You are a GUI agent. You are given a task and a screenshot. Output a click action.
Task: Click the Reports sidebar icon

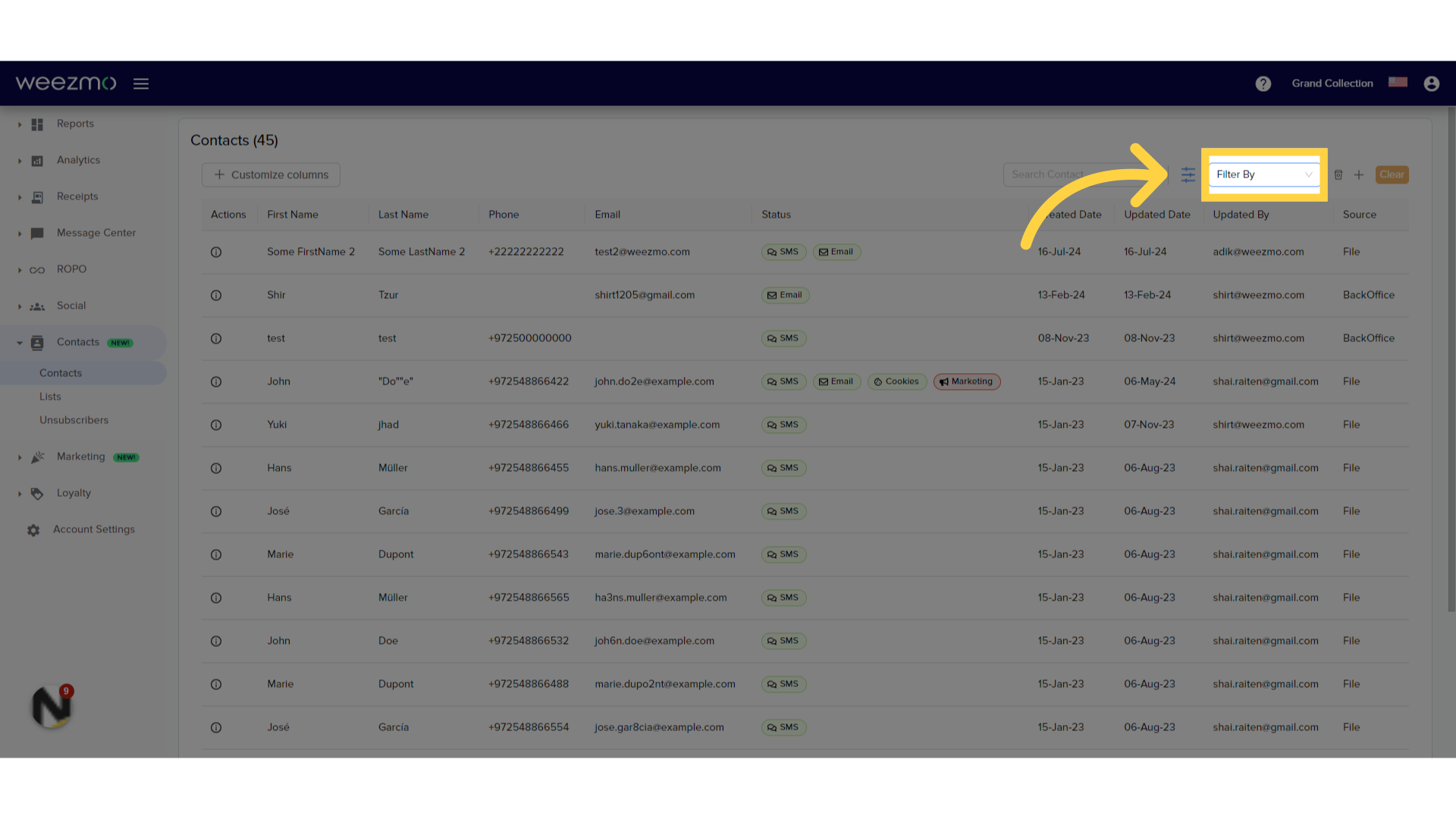[37, 123]
